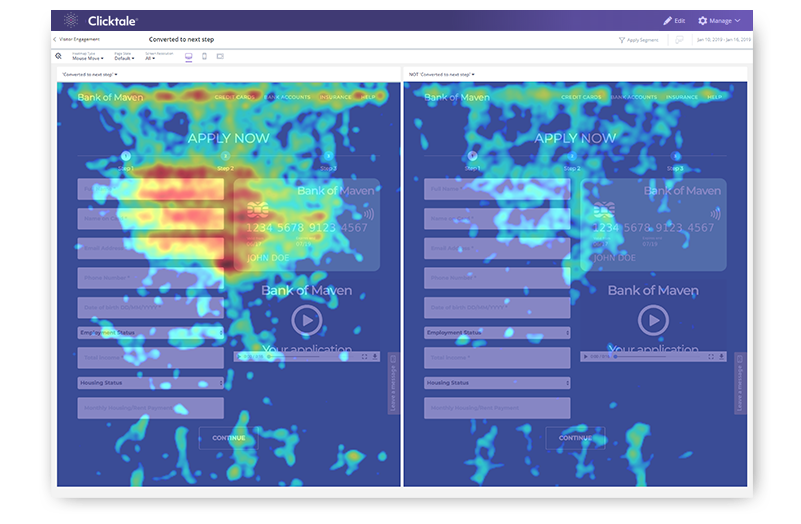Click the heatmap magnifier icon in toolbar
The height and width of the screenshot is (524, 801).
(59, 56)
